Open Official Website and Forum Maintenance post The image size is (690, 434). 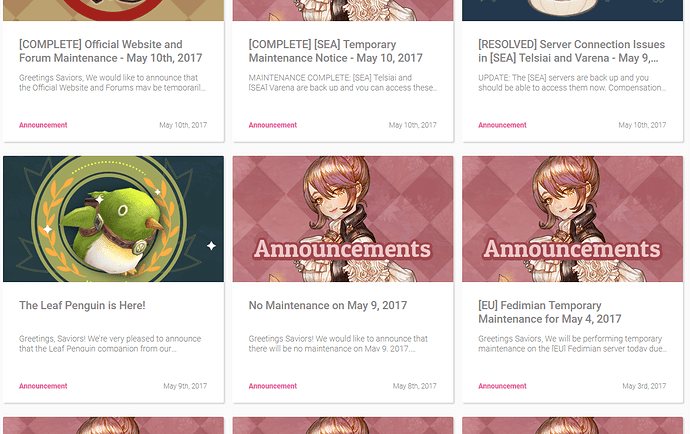[x=110, y=51]
